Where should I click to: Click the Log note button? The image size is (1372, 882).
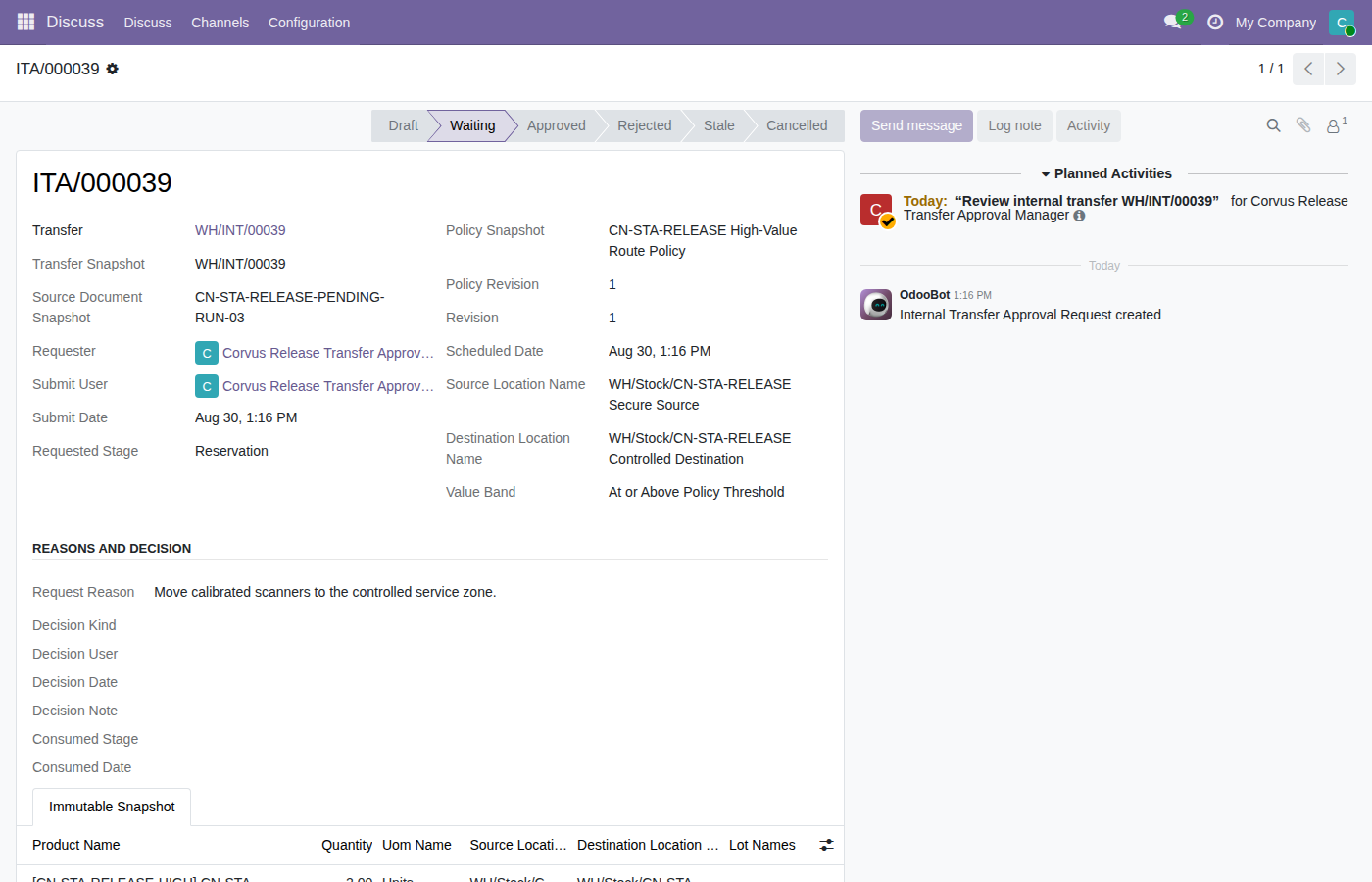(1015, 125)
